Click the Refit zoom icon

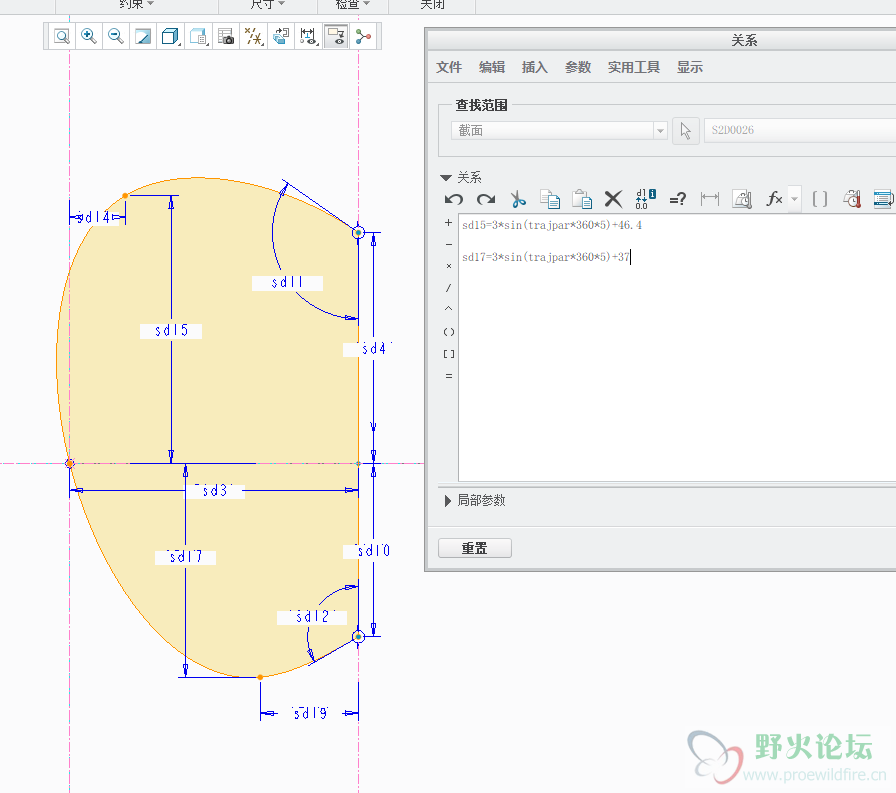point(62,37)
